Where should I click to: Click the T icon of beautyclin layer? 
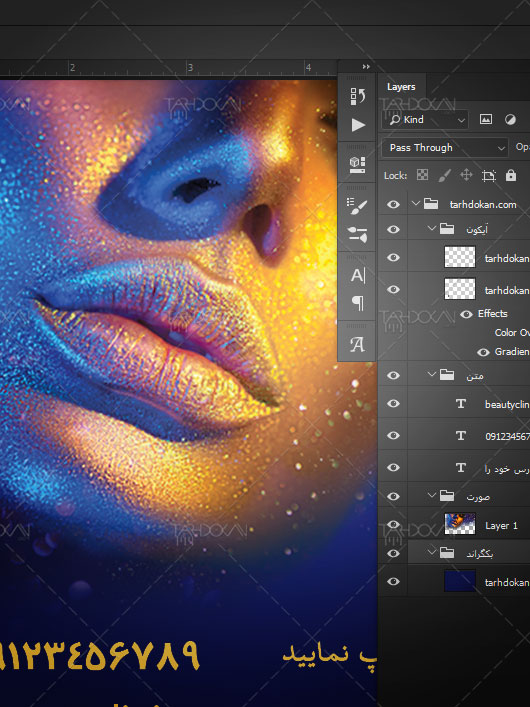(x=461, y=404)
